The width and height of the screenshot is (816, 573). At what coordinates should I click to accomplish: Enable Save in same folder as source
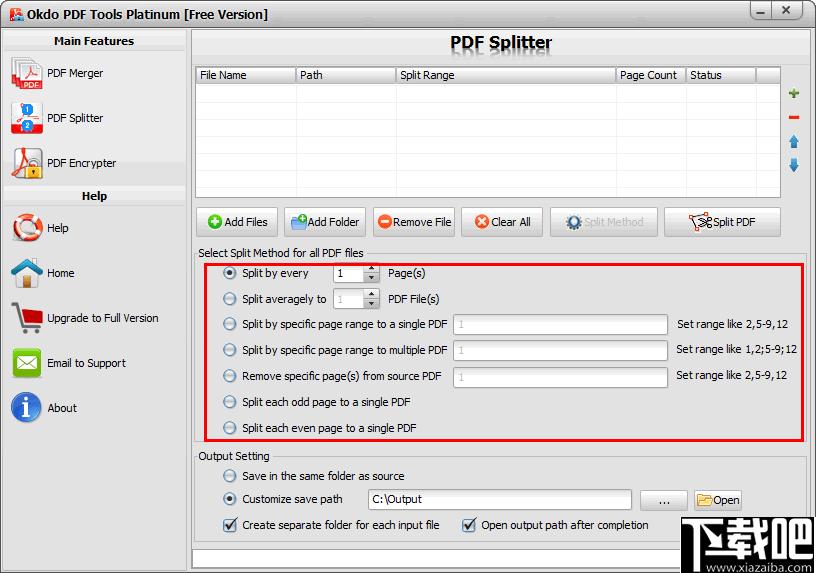231,476
